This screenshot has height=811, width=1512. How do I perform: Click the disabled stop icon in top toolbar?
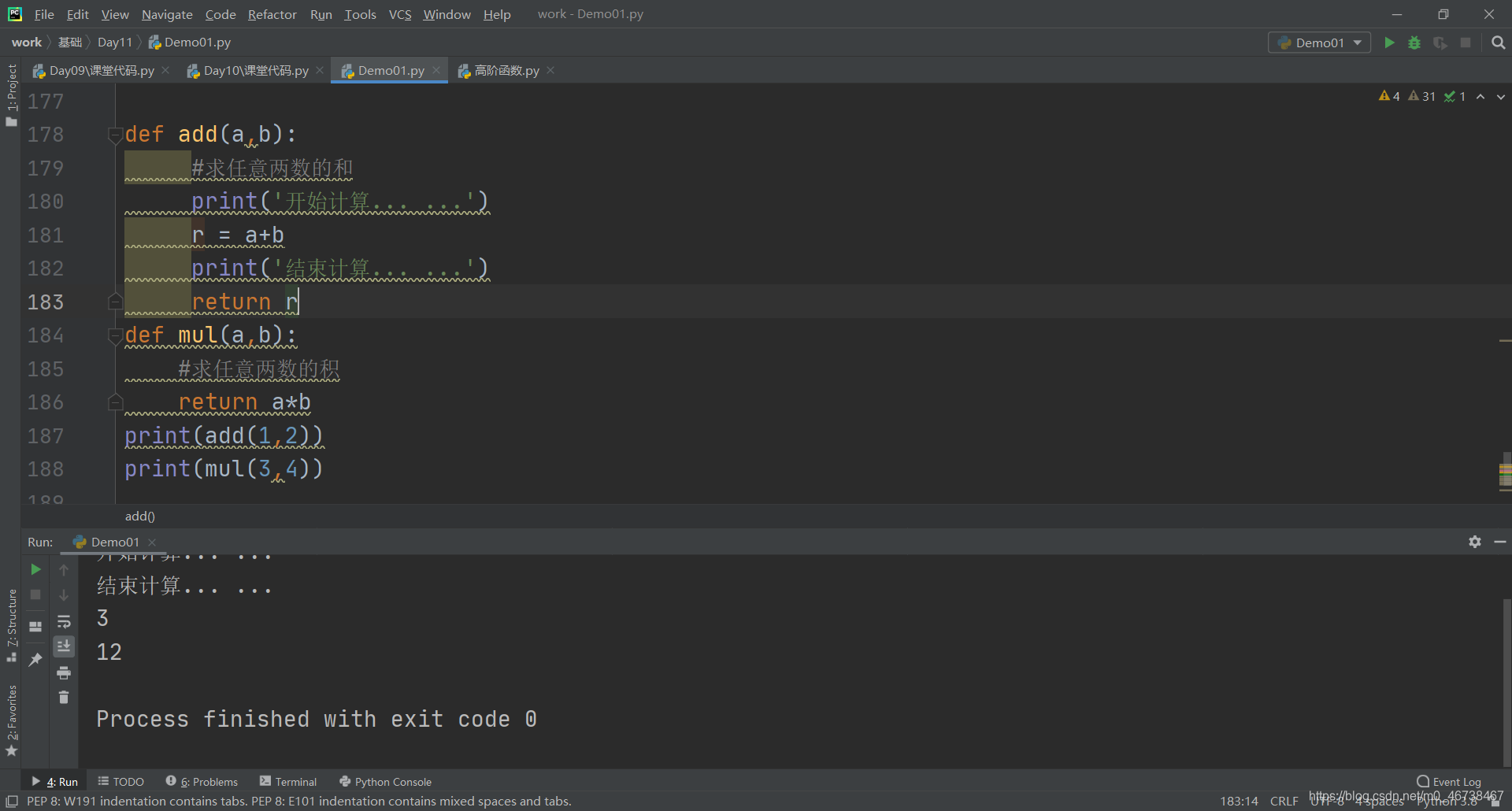(x=1466, y=43)
